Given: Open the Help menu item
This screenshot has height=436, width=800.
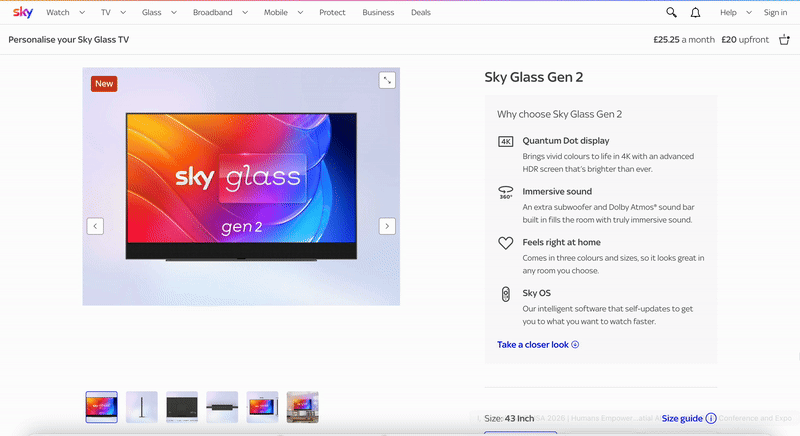Looking at the screenshot, I should click(x=728, y=12).
